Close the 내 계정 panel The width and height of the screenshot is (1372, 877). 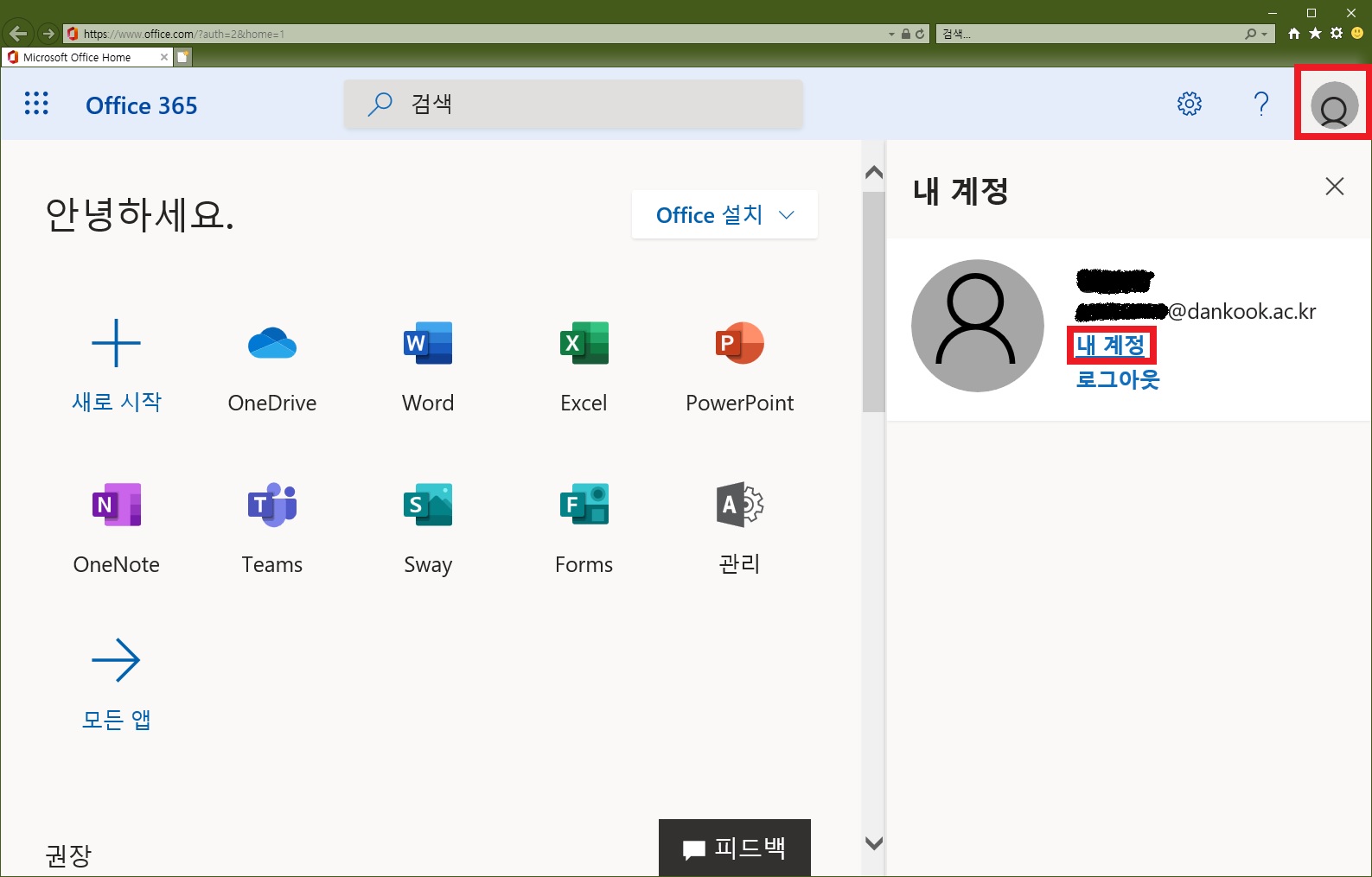[x=1335, y=186]
